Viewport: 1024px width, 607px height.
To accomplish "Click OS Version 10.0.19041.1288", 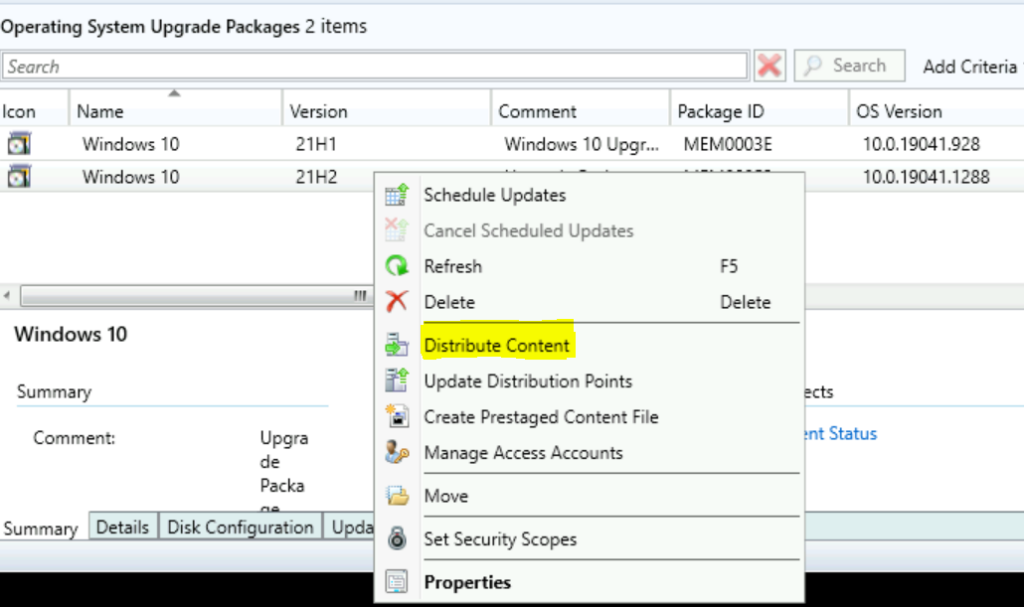I will [x=926, y=176].
